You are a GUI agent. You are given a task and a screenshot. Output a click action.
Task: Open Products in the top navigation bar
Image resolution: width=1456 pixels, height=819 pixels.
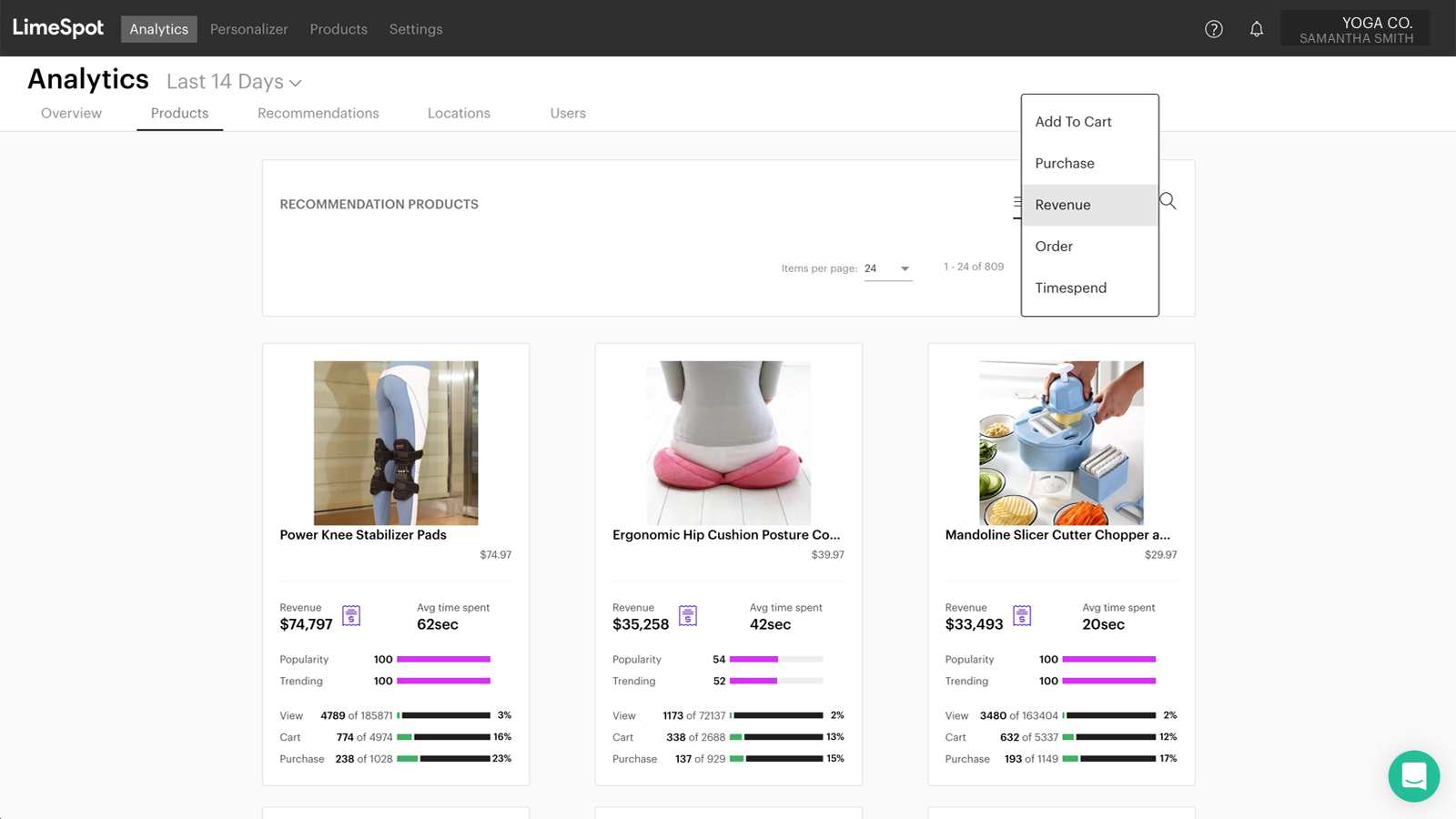pos(339,29)
